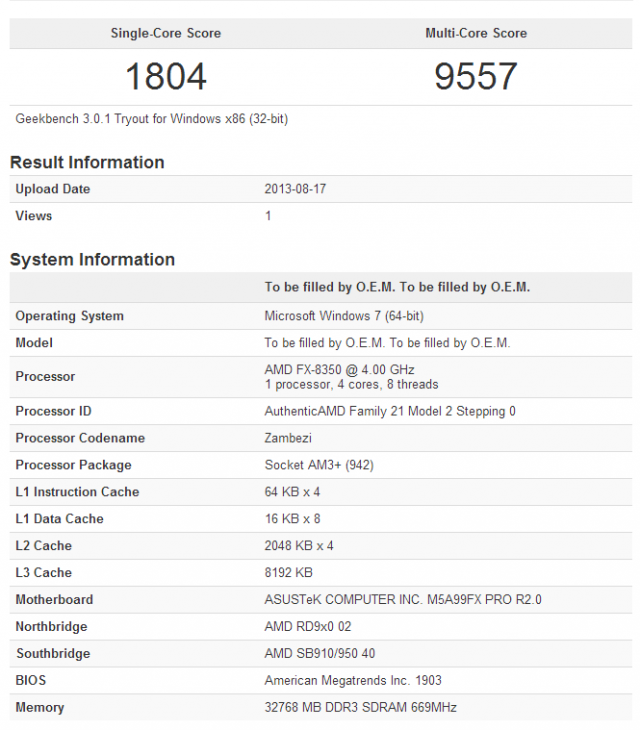Click the Processor Codename label
This screenshot has width=640, height=731.
[x=80, y=438]
